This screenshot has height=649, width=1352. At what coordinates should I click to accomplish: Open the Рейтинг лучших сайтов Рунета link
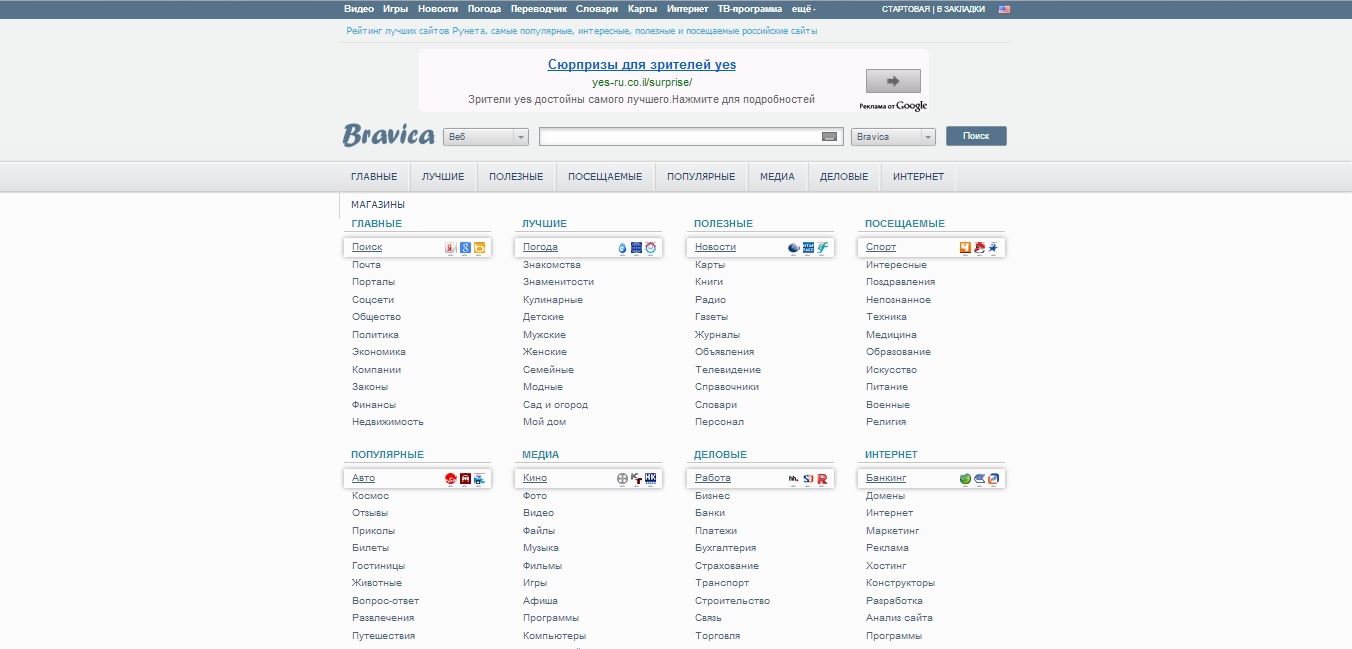coord(582,31)
